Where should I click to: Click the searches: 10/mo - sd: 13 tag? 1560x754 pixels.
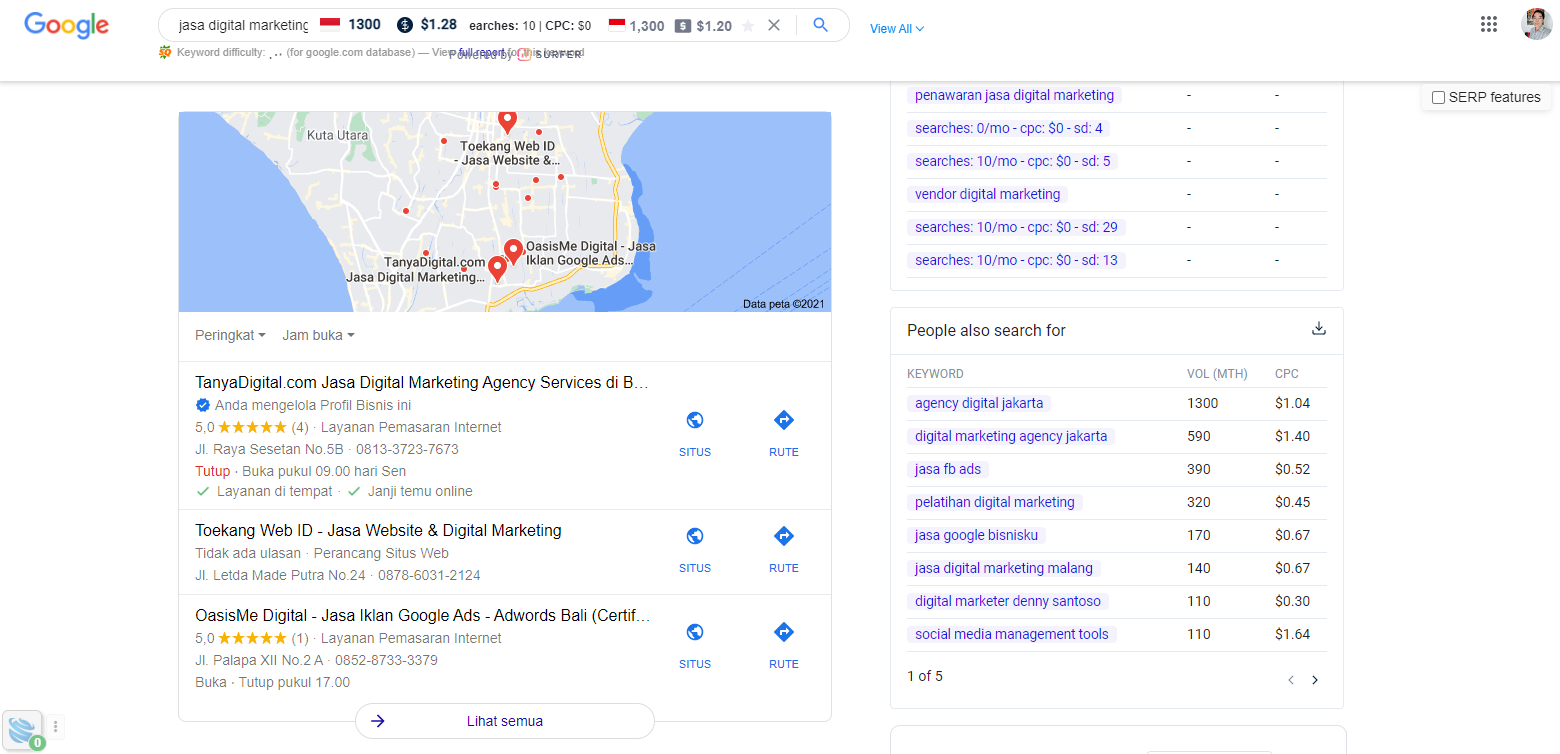[1016, 260]
